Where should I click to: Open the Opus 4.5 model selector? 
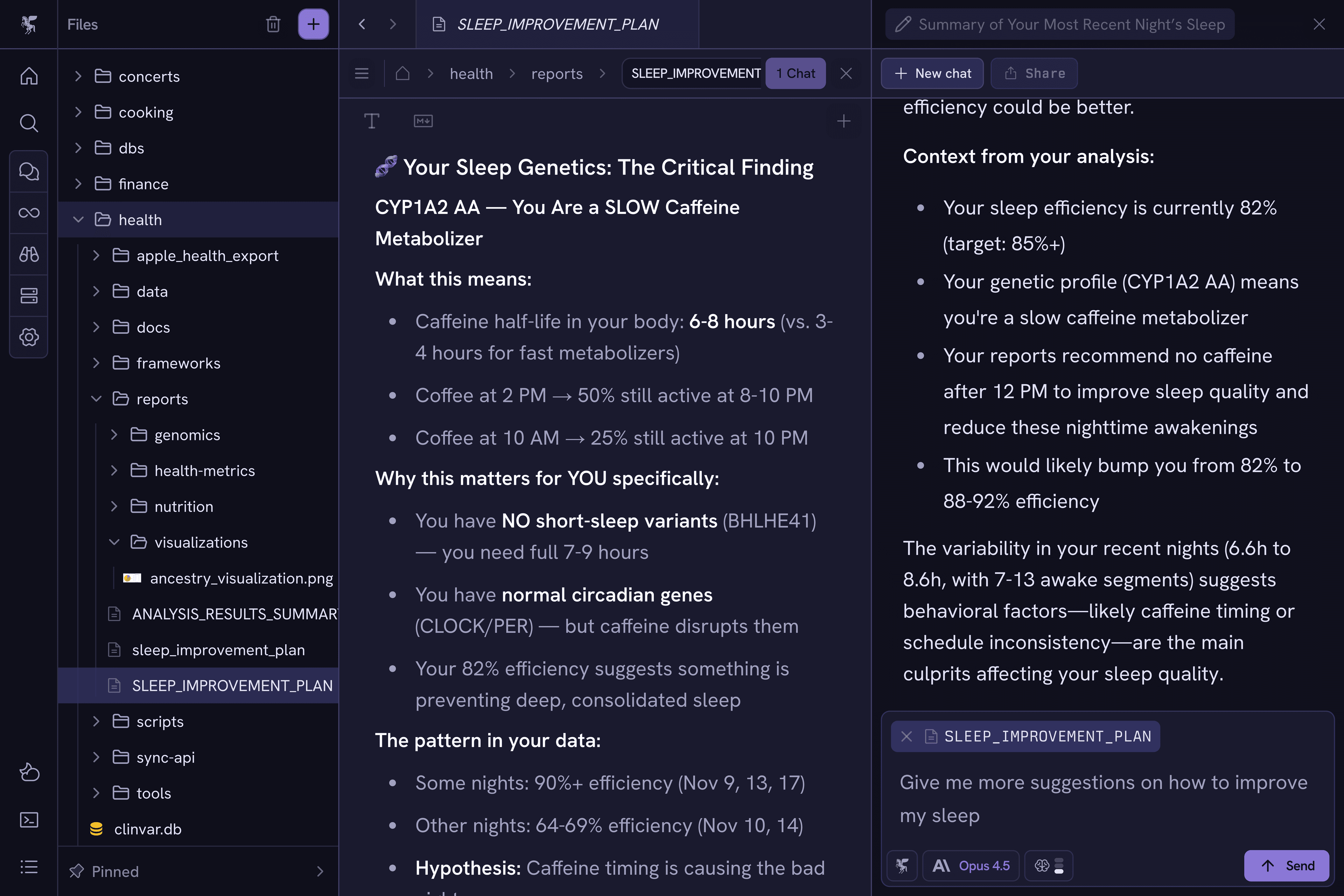971,866
